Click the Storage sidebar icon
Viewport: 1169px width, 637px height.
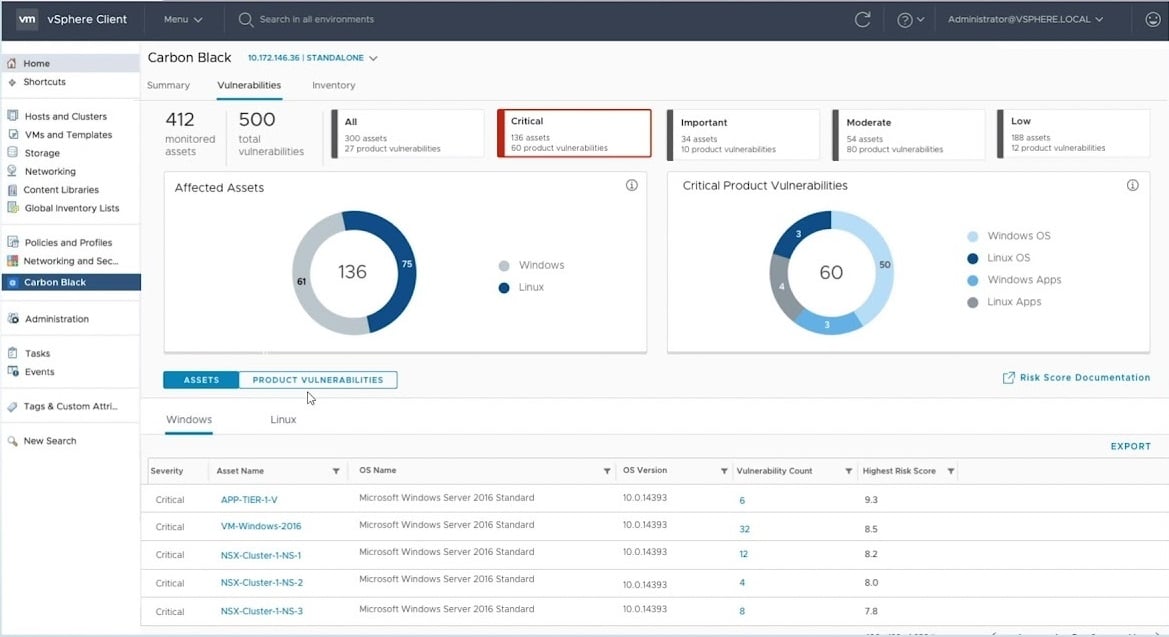click(13, 152)
